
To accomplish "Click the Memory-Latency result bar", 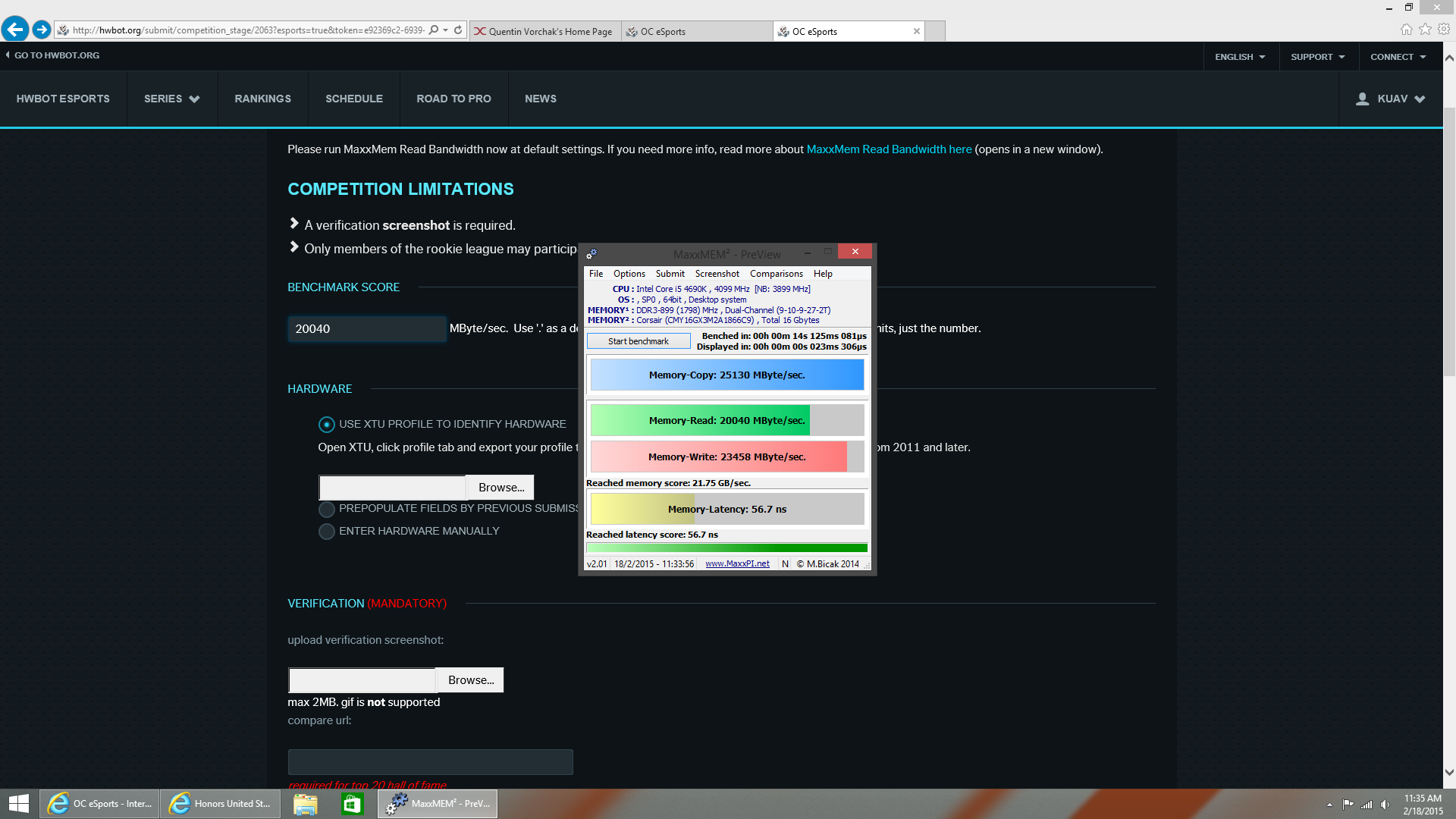I will [x=726, y=509].
